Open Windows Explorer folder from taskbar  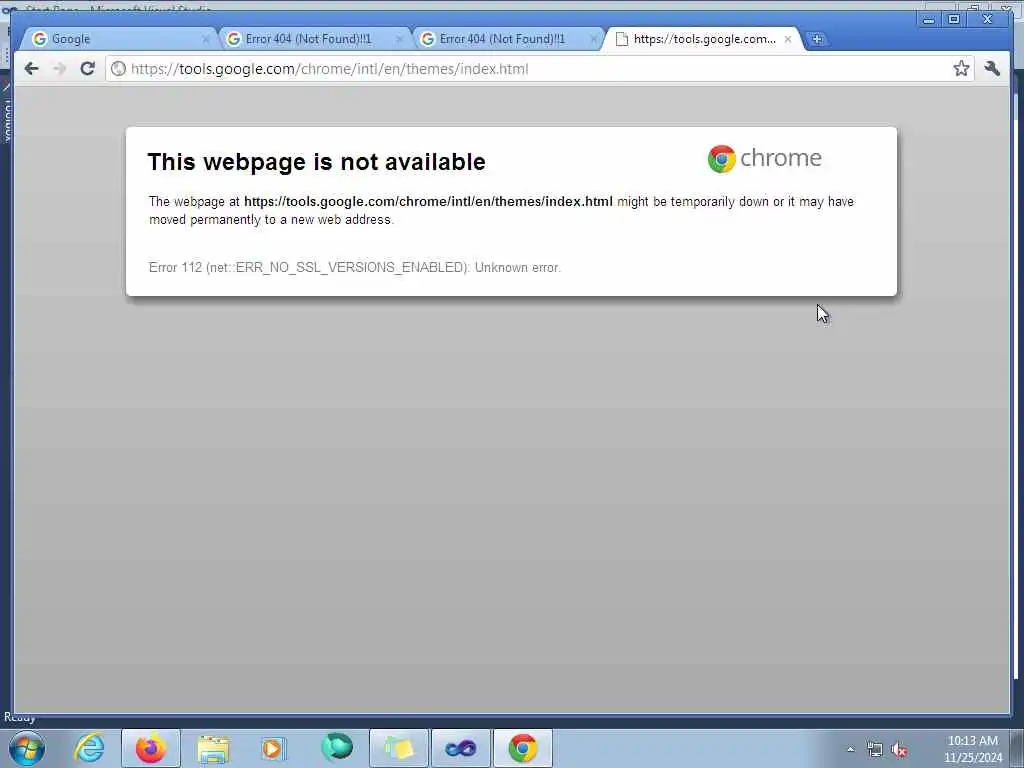[x=213, y=748]
